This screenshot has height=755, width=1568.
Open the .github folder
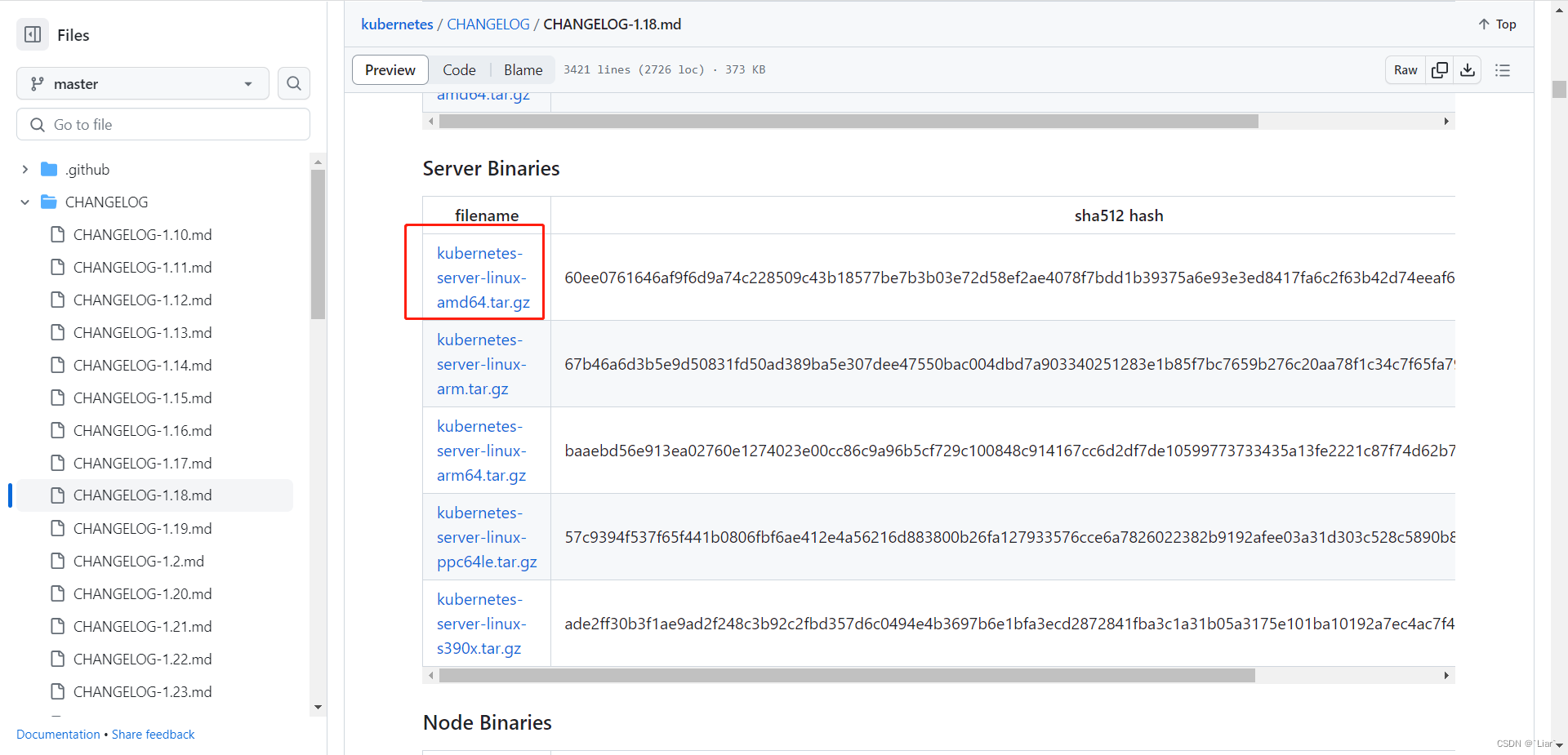click(x=87, y=170)
